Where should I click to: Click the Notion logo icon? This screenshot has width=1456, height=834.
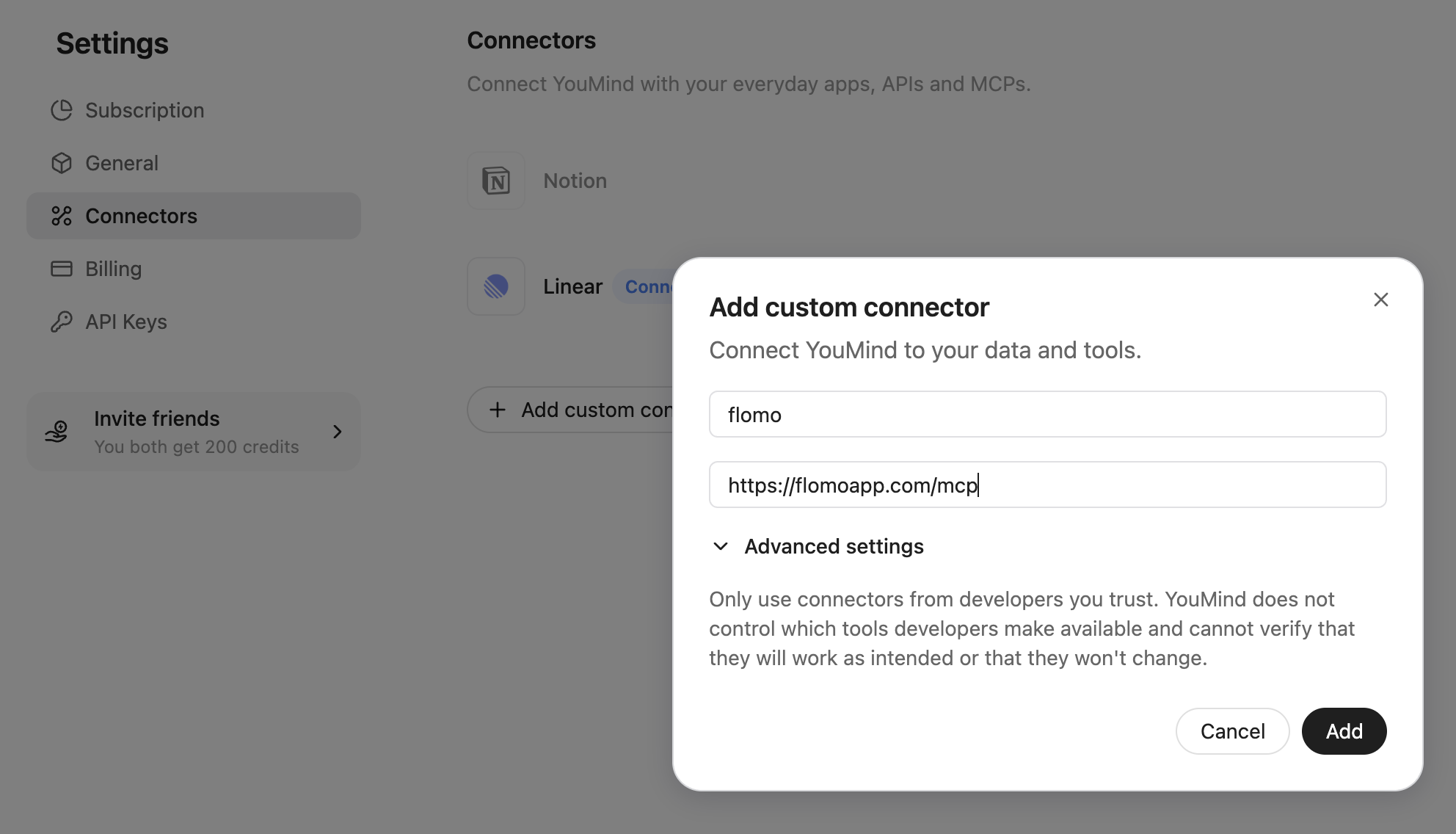tap(496, 181)
